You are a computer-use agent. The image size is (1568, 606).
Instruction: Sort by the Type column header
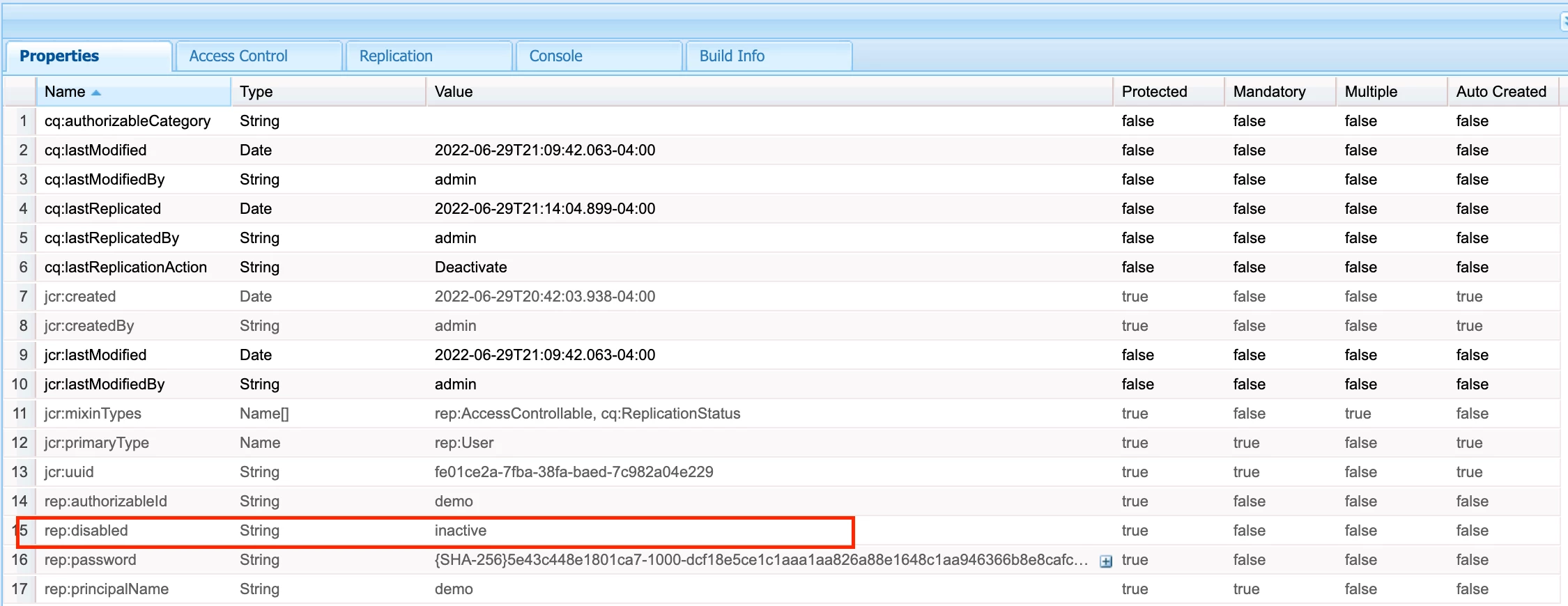(328, 91)
